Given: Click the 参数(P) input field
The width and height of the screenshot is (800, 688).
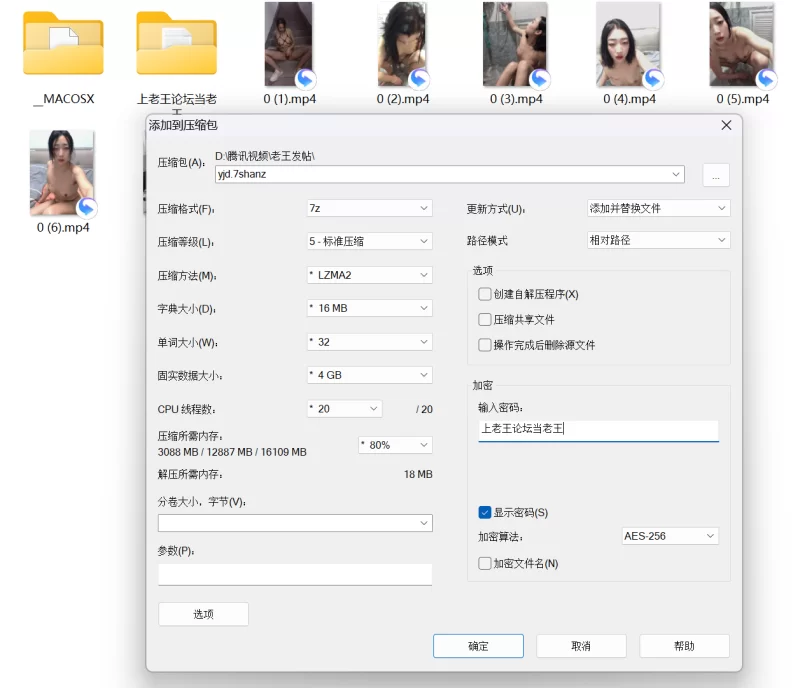Looking at the screenshot, I should point(295,574).
